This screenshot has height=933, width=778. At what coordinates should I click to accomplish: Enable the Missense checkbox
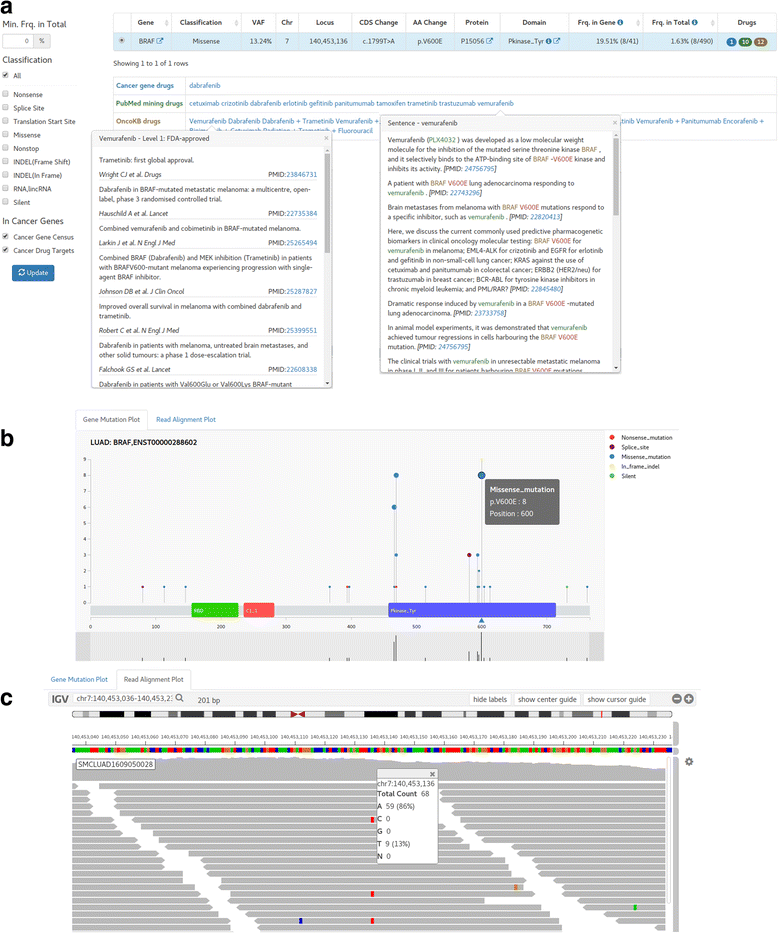point(5,134)
